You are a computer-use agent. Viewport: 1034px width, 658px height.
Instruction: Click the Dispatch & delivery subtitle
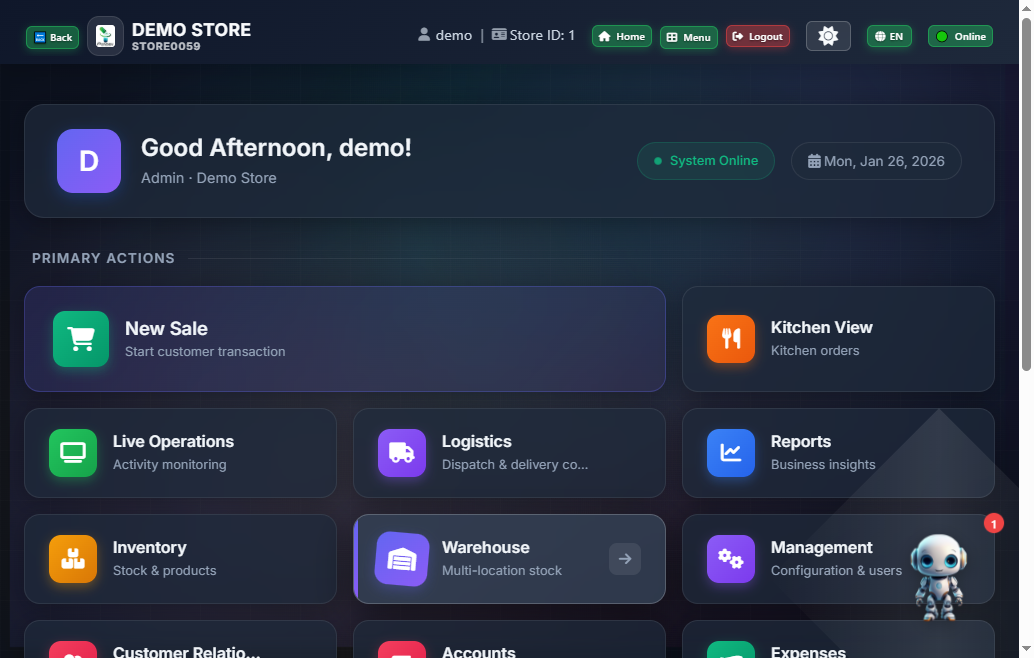point(515,464)
